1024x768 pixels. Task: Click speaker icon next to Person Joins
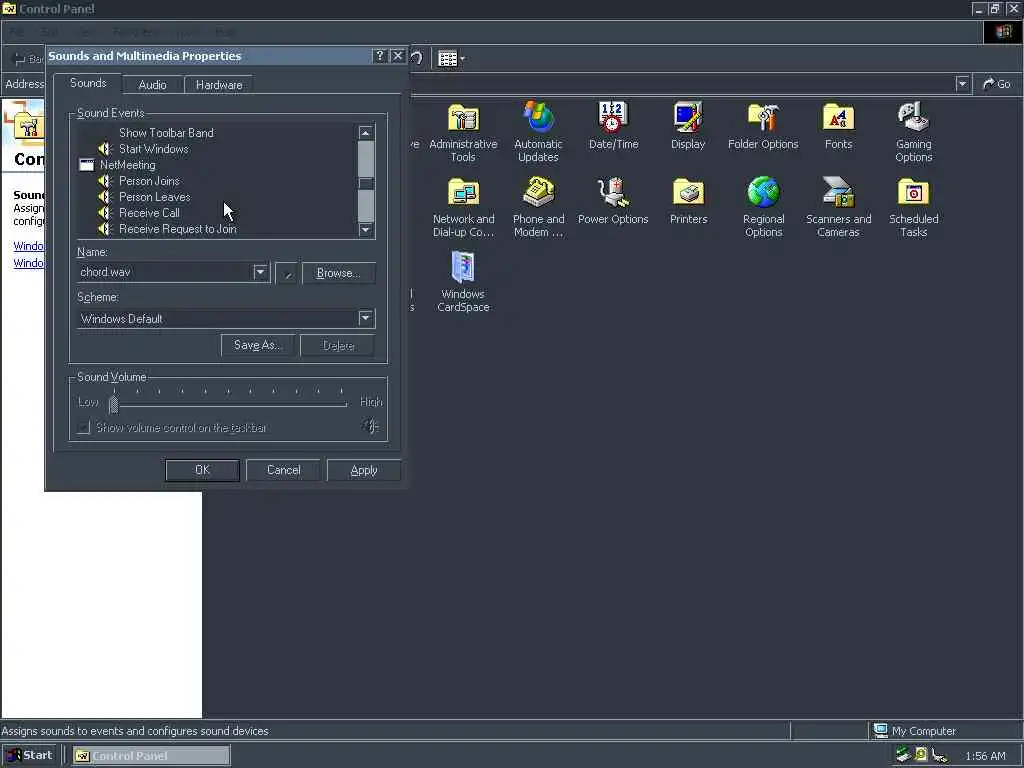click(x=105, y=181)
